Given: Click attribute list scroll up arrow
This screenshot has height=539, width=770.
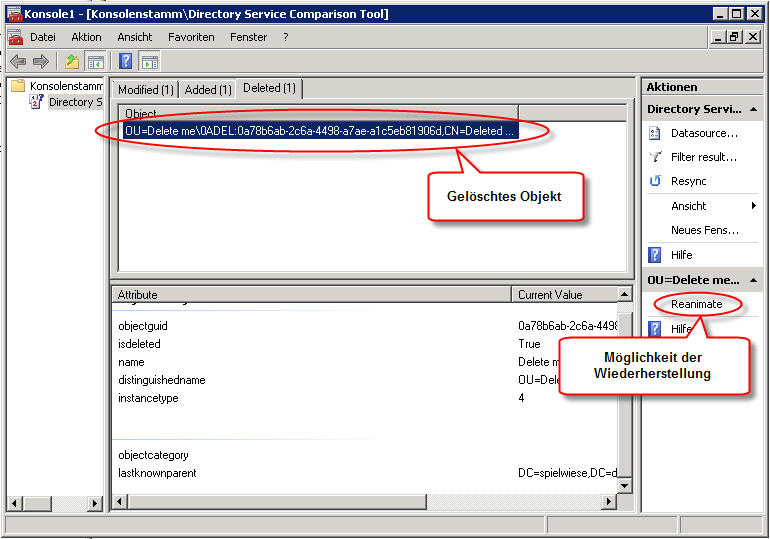Looking at the screenshot, I should (x=624, y=295).
